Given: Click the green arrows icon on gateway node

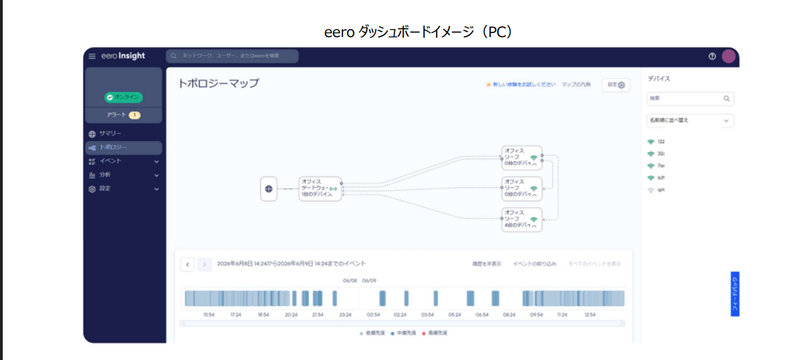Looking at the screenshot, I should [333, 189].
